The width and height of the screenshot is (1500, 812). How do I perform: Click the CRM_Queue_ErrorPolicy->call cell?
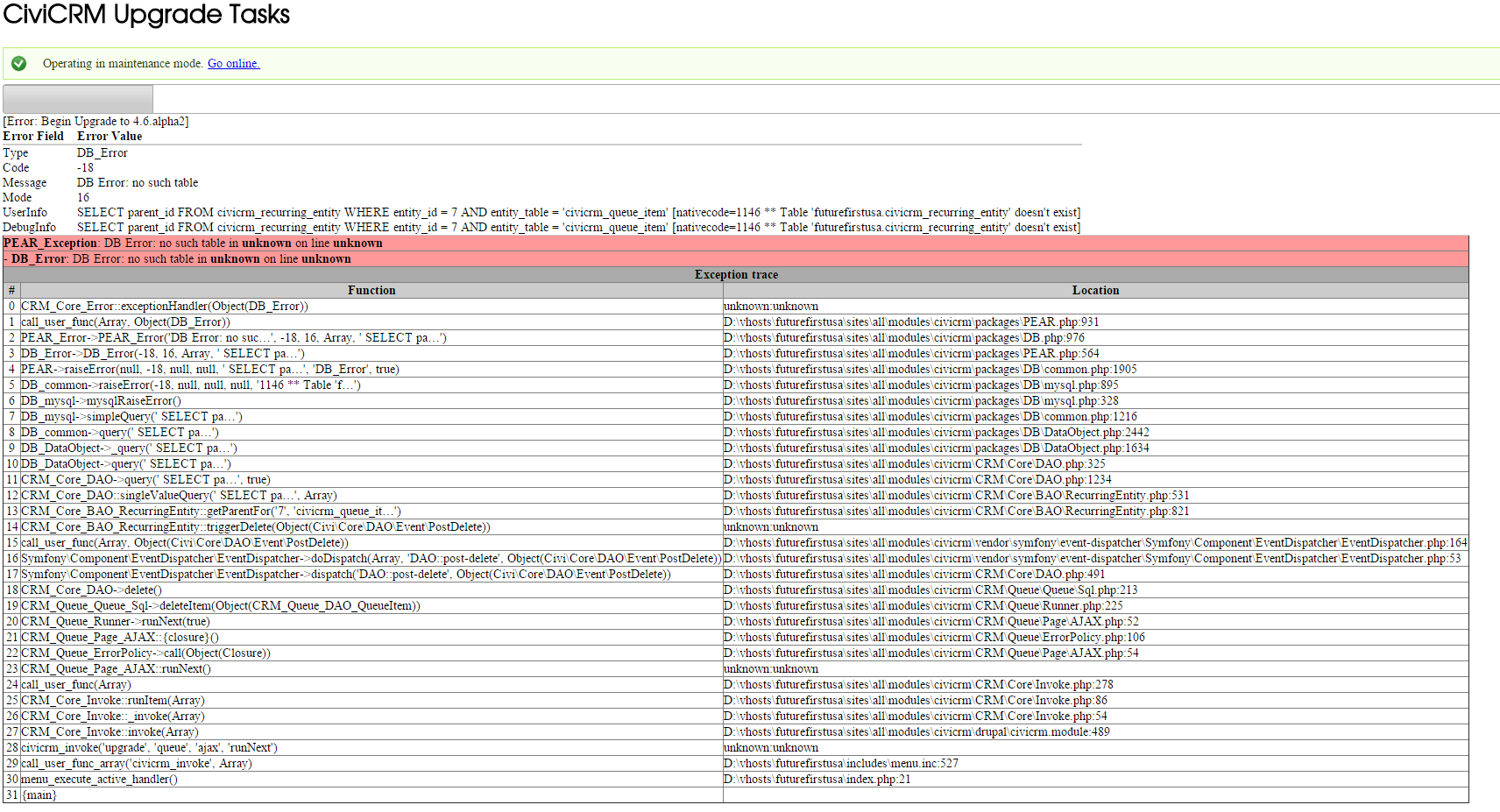pyautogui.click(x=371, y=653)
